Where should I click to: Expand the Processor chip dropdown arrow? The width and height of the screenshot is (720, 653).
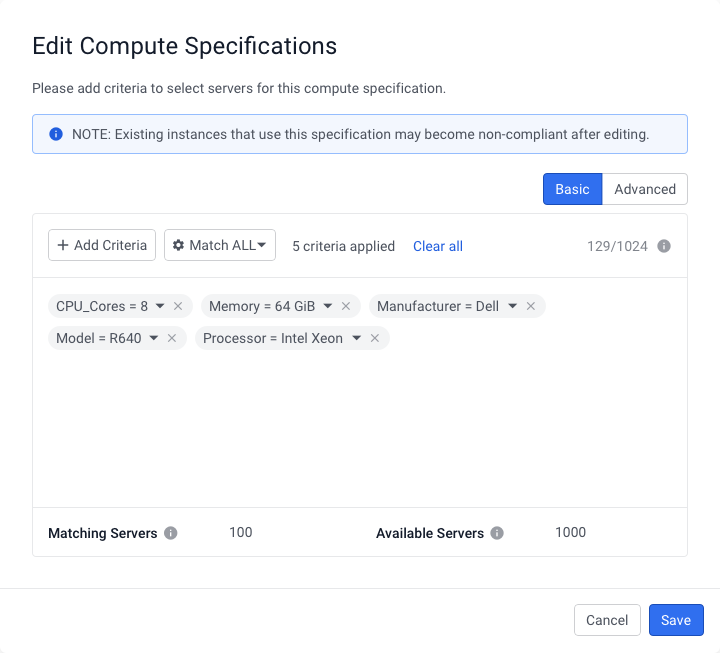coord(357,338)
